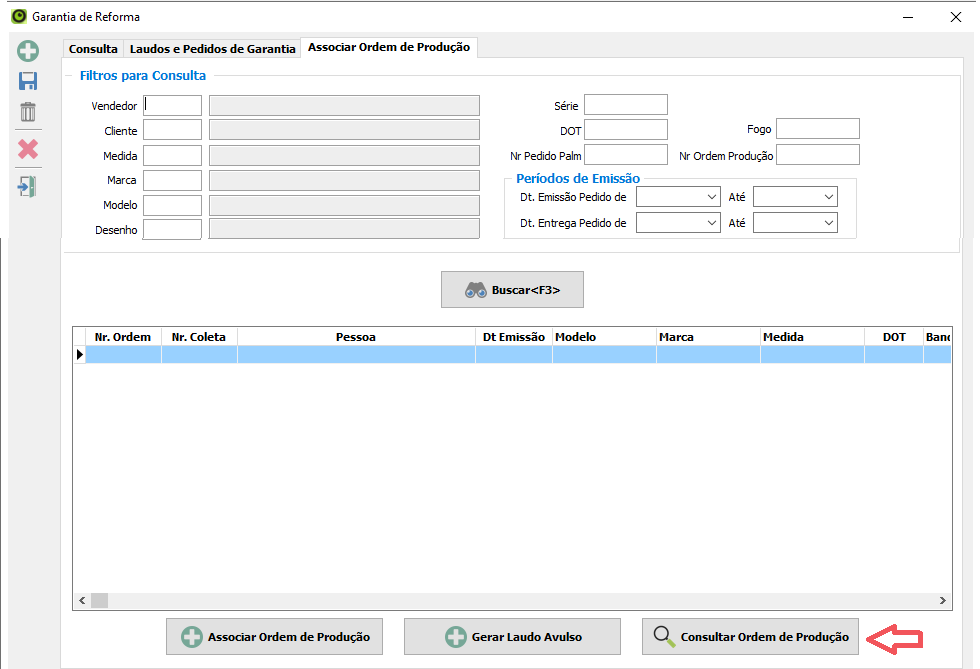Click Gerar Laudo Avulso button

coord(512,637)
